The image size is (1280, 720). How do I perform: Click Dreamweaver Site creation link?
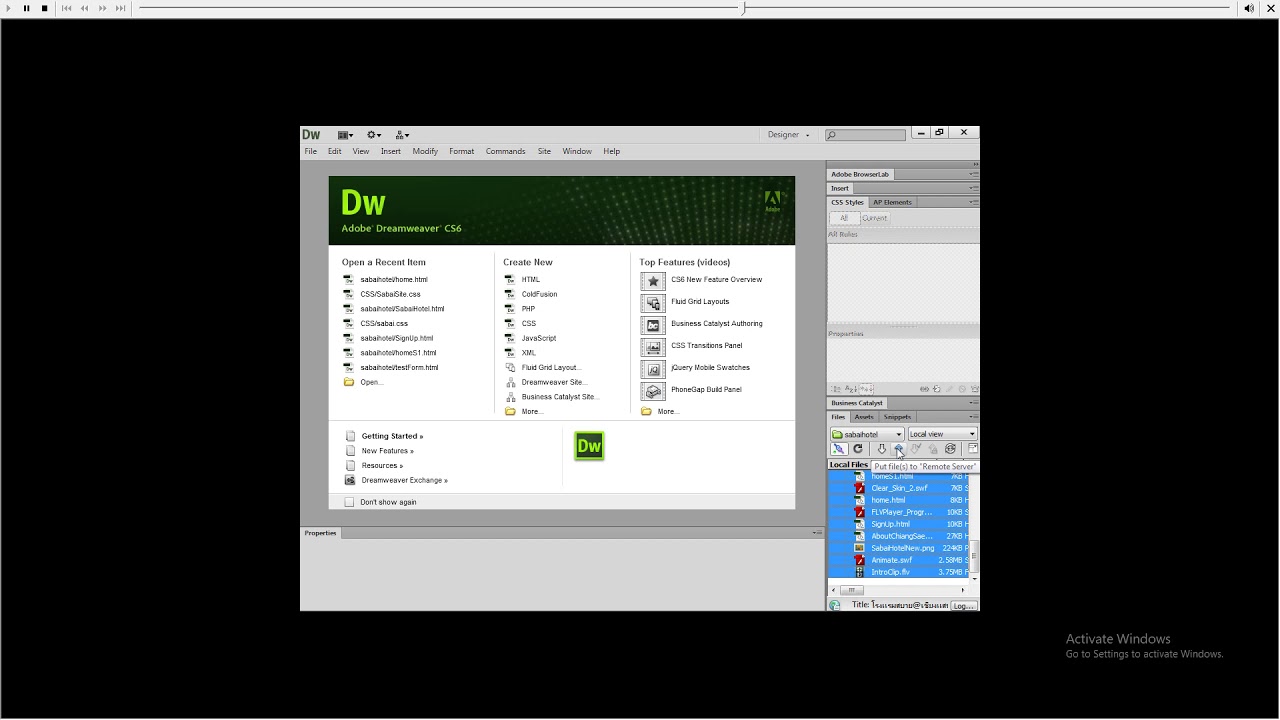click(554, 382)
